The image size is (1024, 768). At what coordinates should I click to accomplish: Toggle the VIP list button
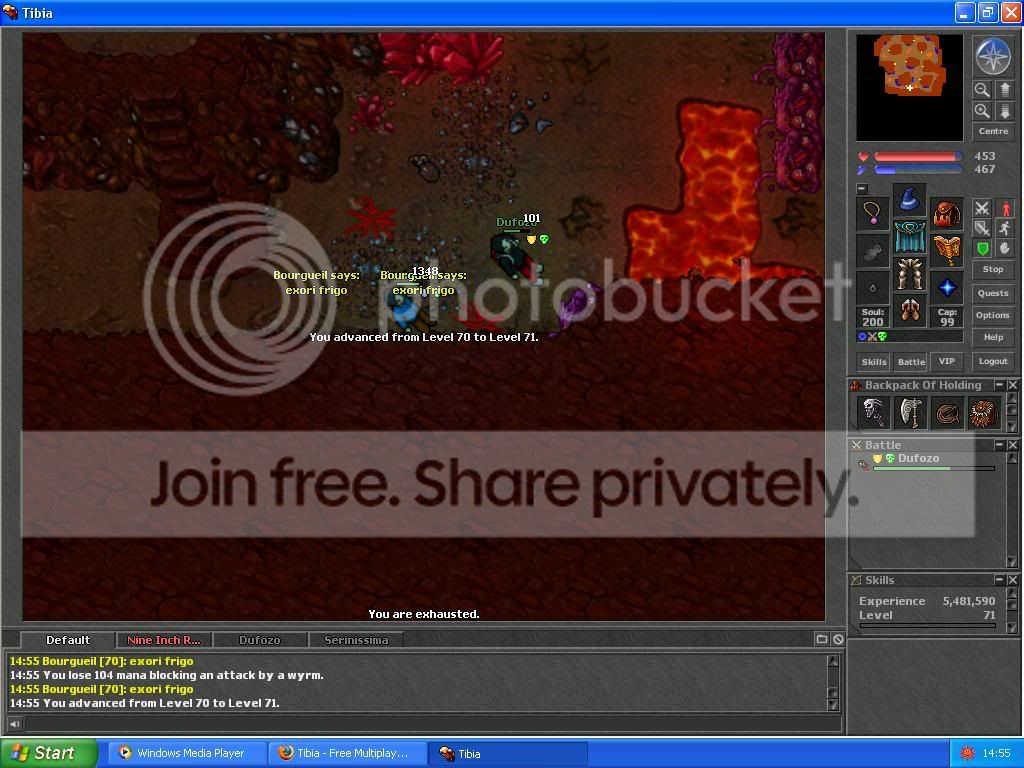point(946,361)
